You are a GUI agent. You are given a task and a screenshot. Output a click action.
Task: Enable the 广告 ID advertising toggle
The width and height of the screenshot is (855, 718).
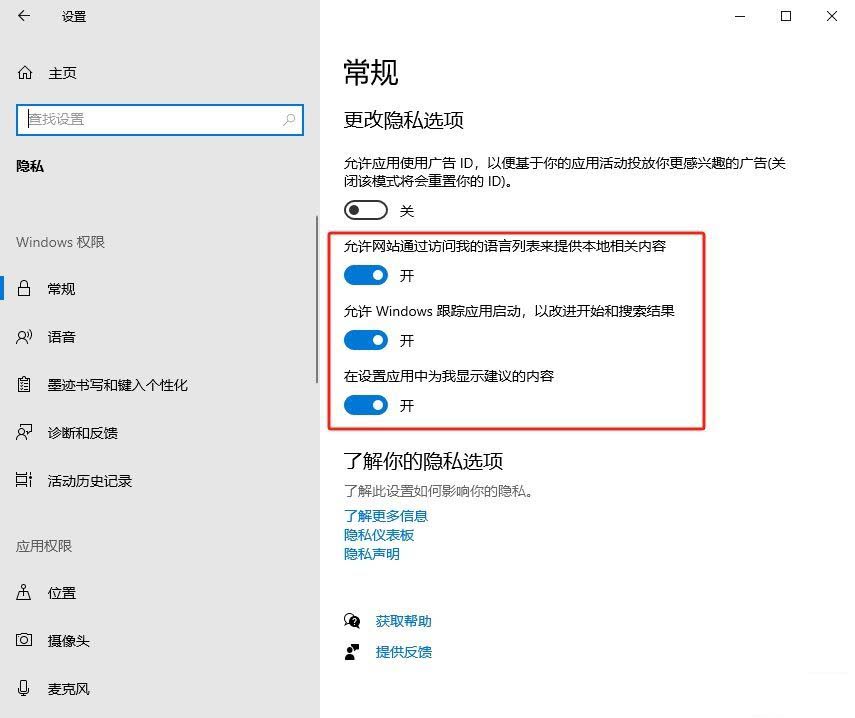click(x=365, y=210)
